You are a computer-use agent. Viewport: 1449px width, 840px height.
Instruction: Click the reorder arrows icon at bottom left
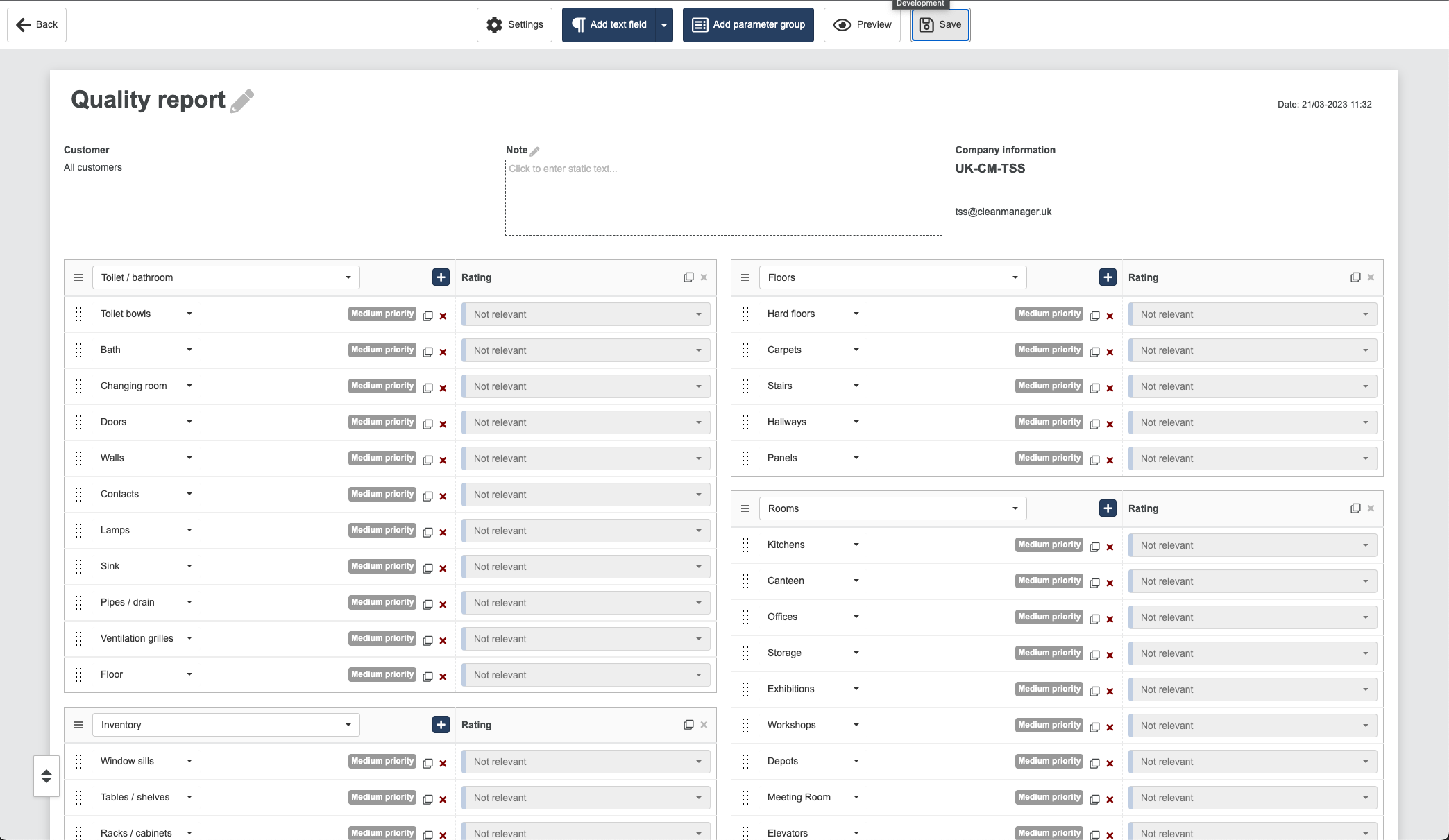(x=46, y=776)
